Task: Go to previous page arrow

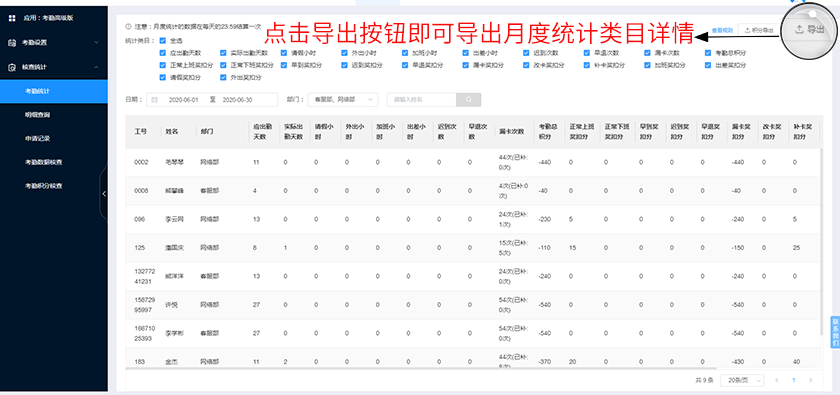Action: [x=776, y=380]
